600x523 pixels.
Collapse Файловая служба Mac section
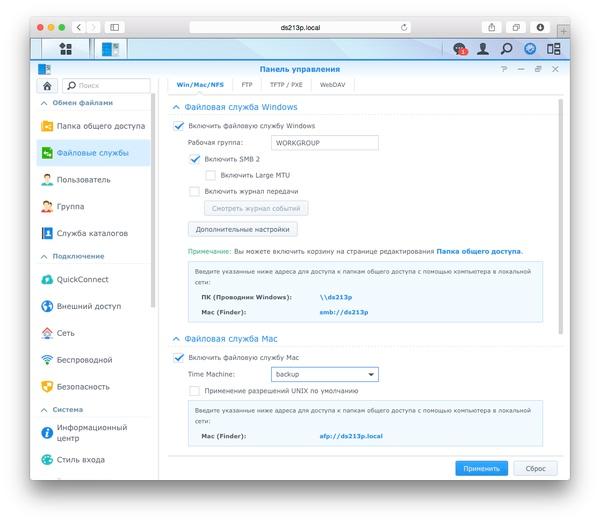click(x=176, y=339)
